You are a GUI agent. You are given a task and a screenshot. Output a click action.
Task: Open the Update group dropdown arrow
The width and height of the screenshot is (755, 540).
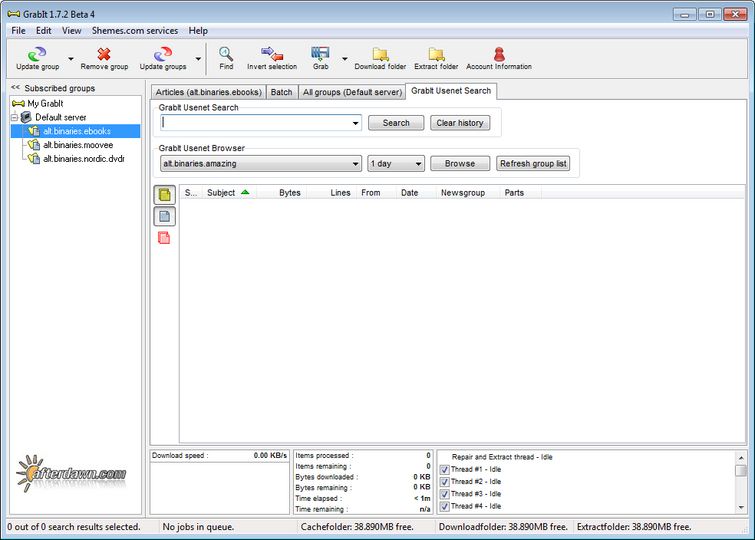click(x=71, y=59)
